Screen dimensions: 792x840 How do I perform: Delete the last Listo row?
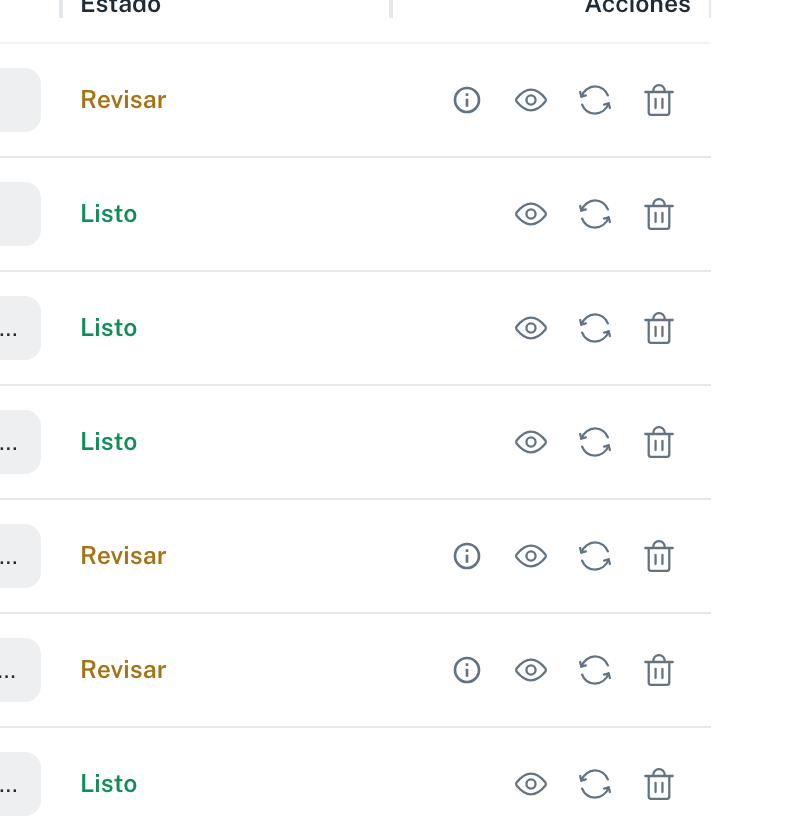tap(659, 784)
